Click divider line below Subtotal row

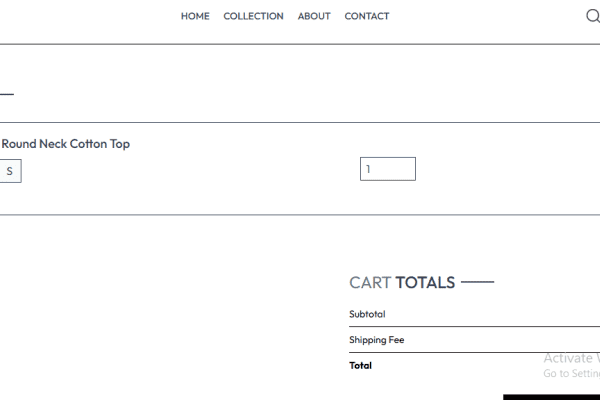point(474,327)
